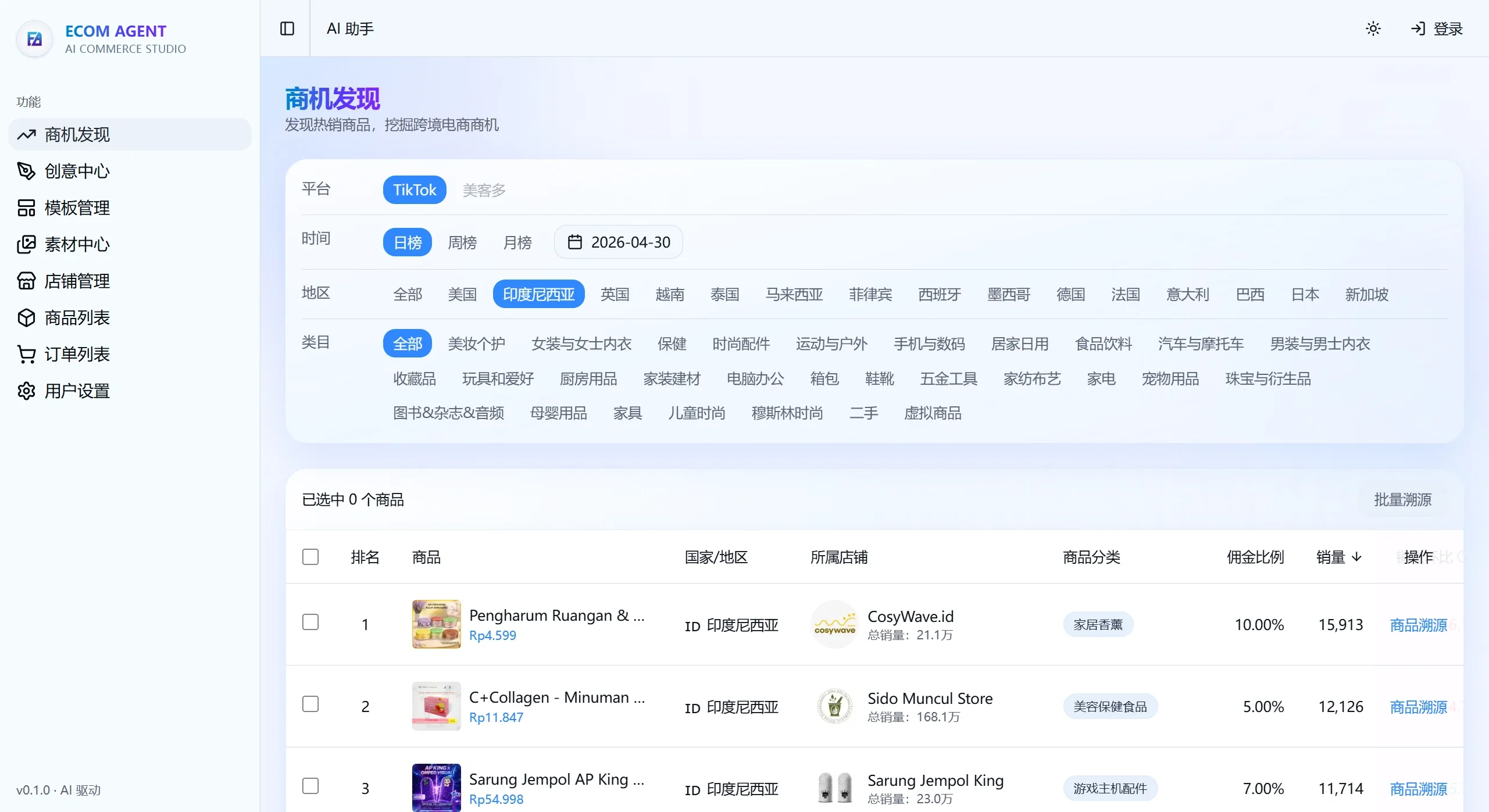This screenshot has width=1489, height=812.
Task: Click the images icon beside 素材中心
Action: click(26, 245)
